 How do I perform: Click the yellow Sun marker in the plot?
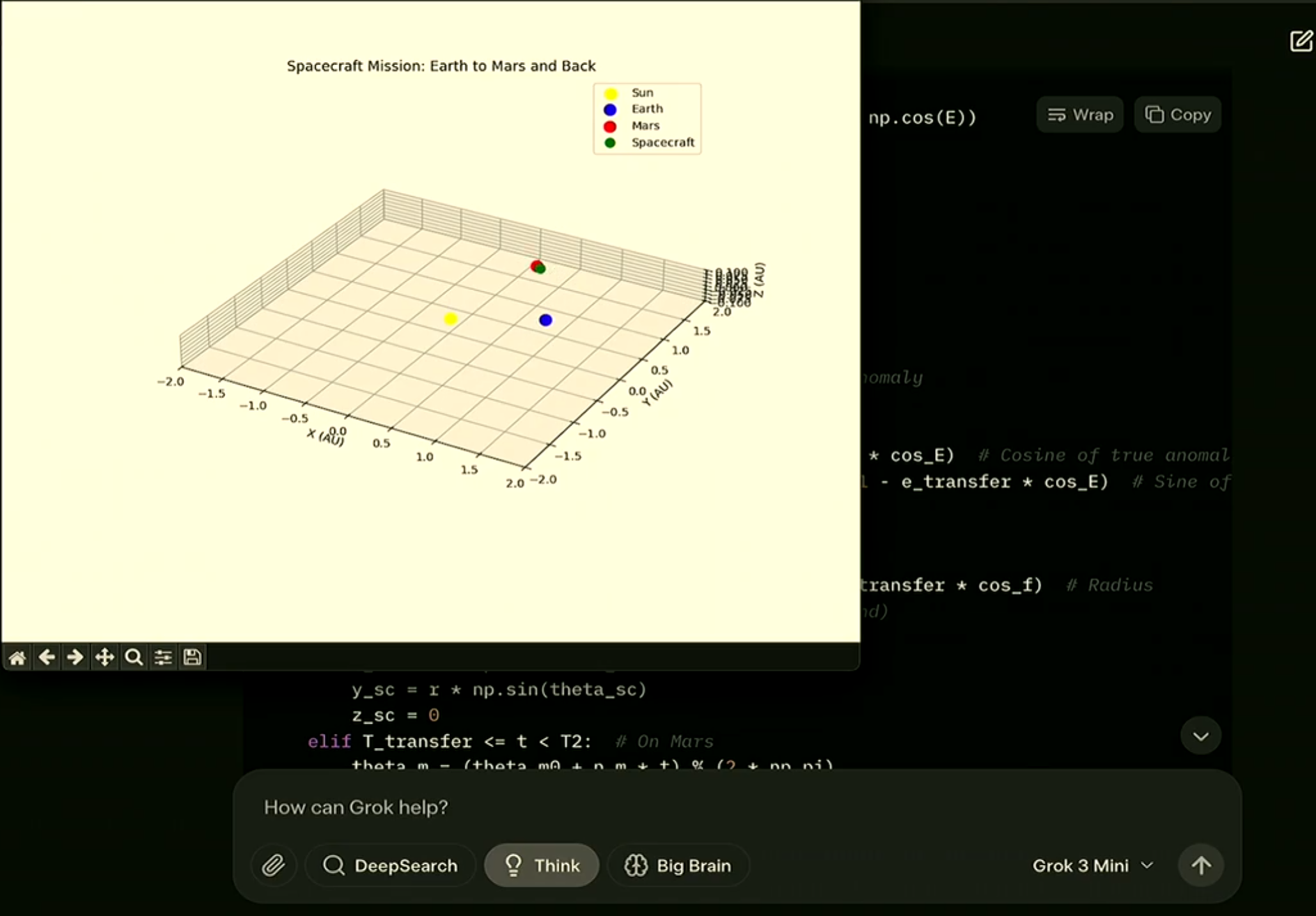click(x=451, y=319)
